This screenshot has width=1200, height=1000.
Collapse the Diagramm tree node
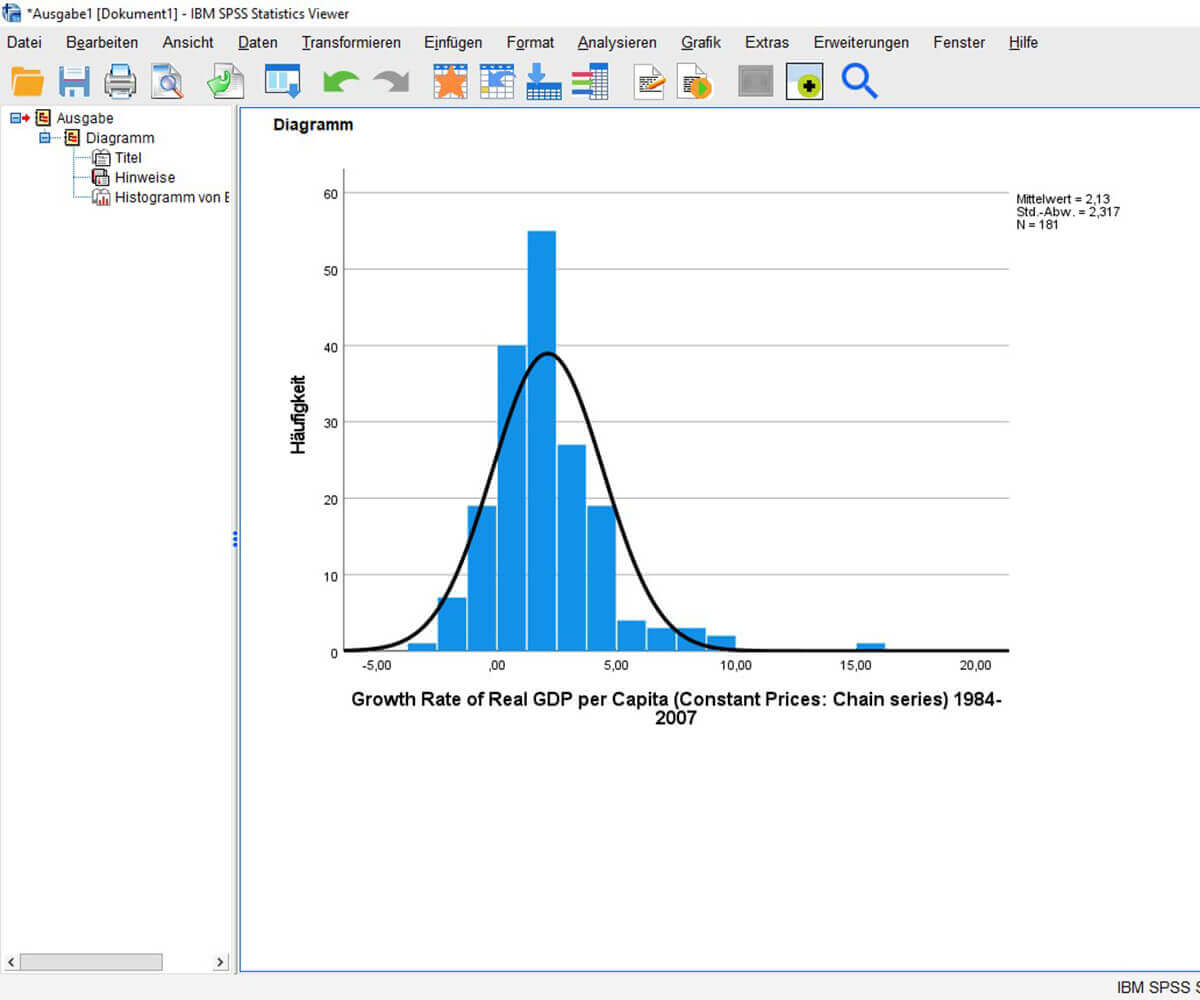[44, 138]
